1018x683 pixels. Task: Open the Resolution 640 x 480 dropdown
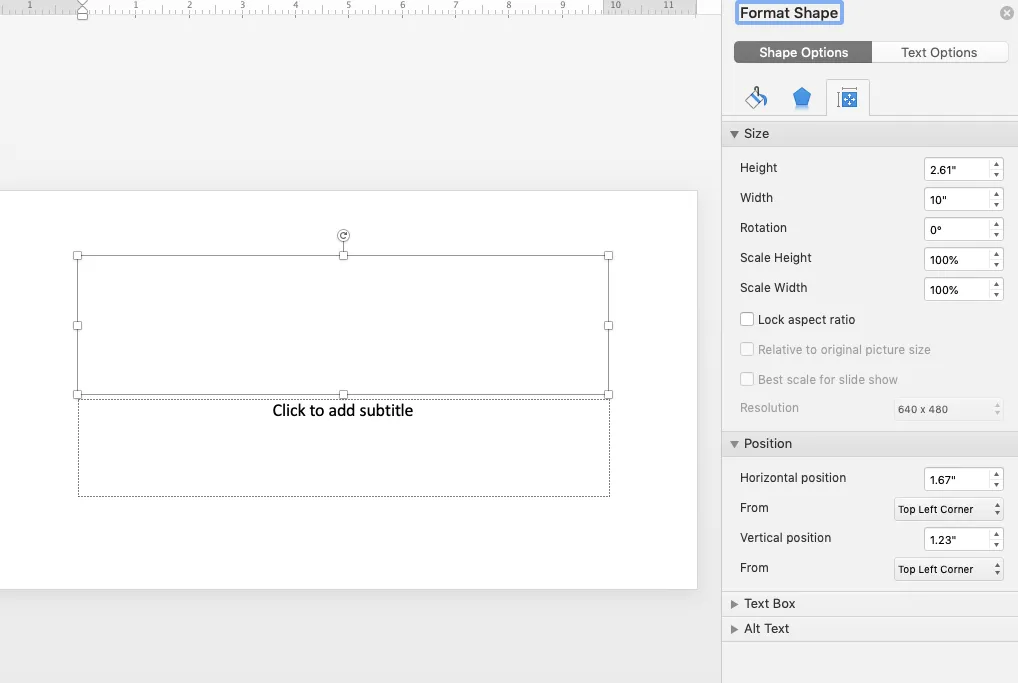[x=949, y=409]
